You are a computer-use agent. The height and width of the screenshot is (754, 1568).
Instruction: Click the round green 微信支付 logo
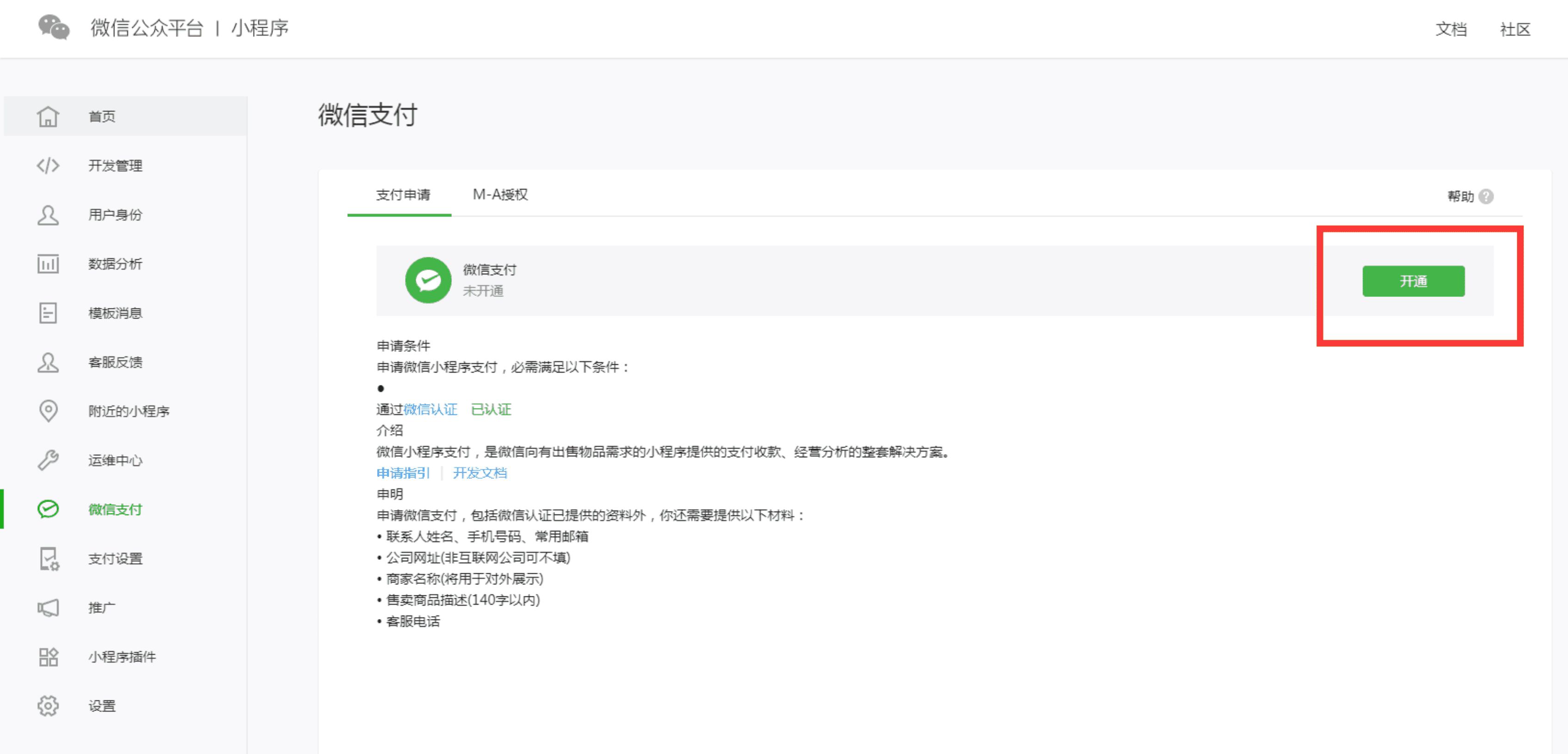(429, 280)
